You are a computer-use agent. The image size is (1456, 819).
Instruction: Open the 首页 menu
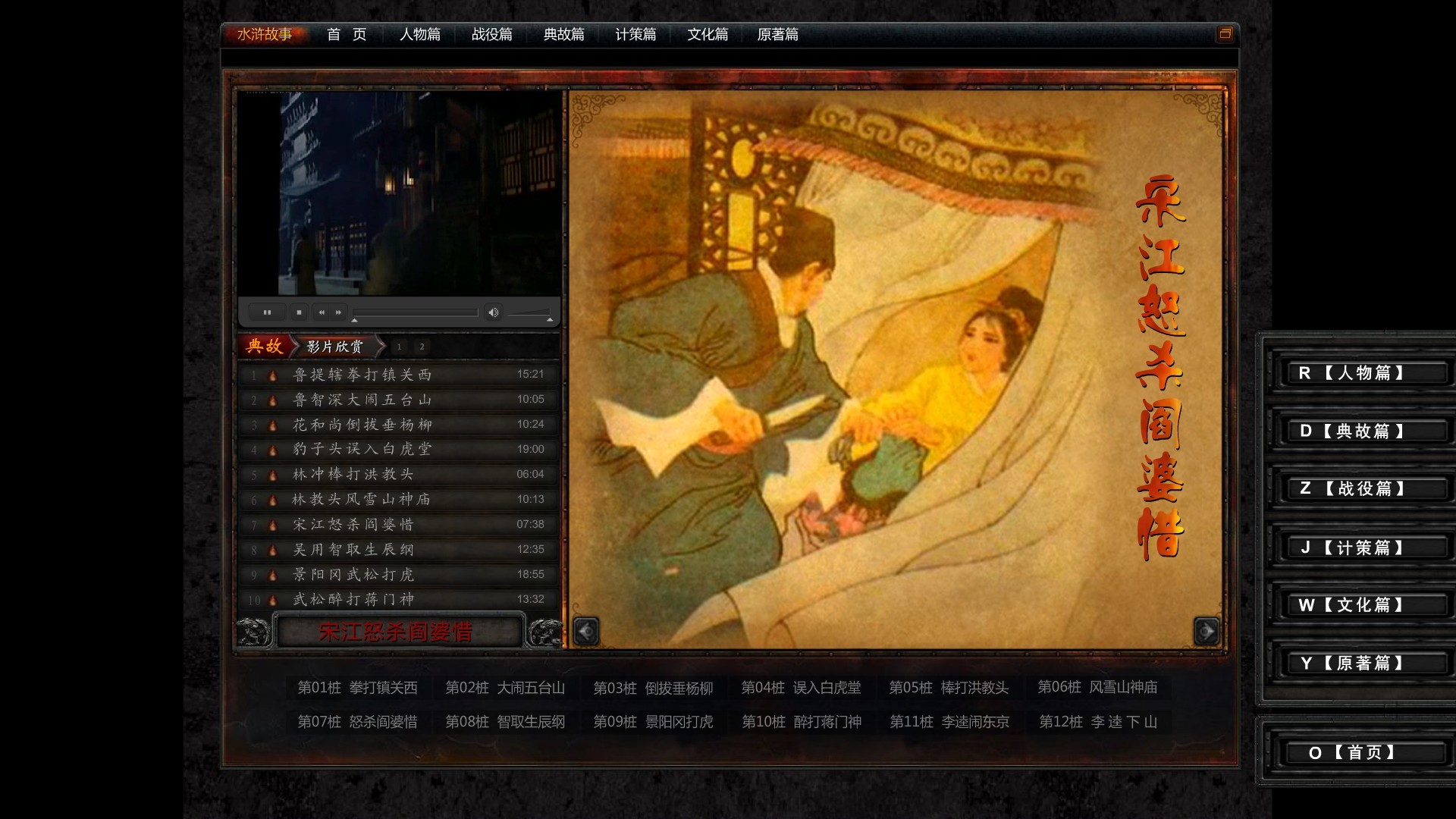coord(347,35)
